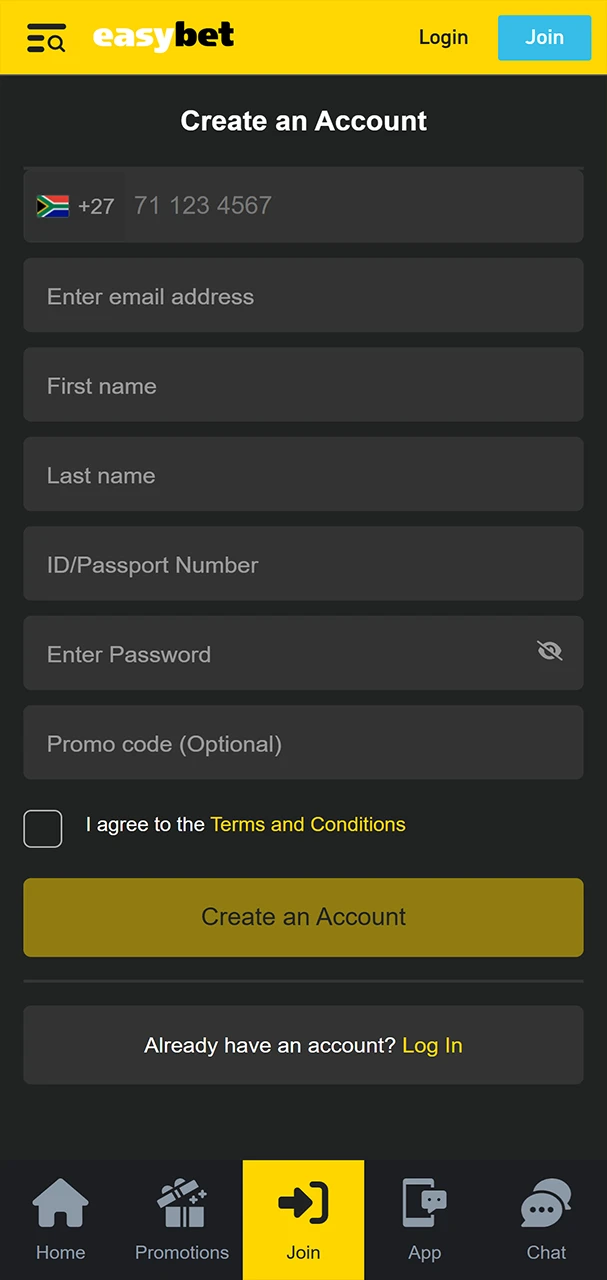Open the Terms and Conditions link

coord(308,825)
